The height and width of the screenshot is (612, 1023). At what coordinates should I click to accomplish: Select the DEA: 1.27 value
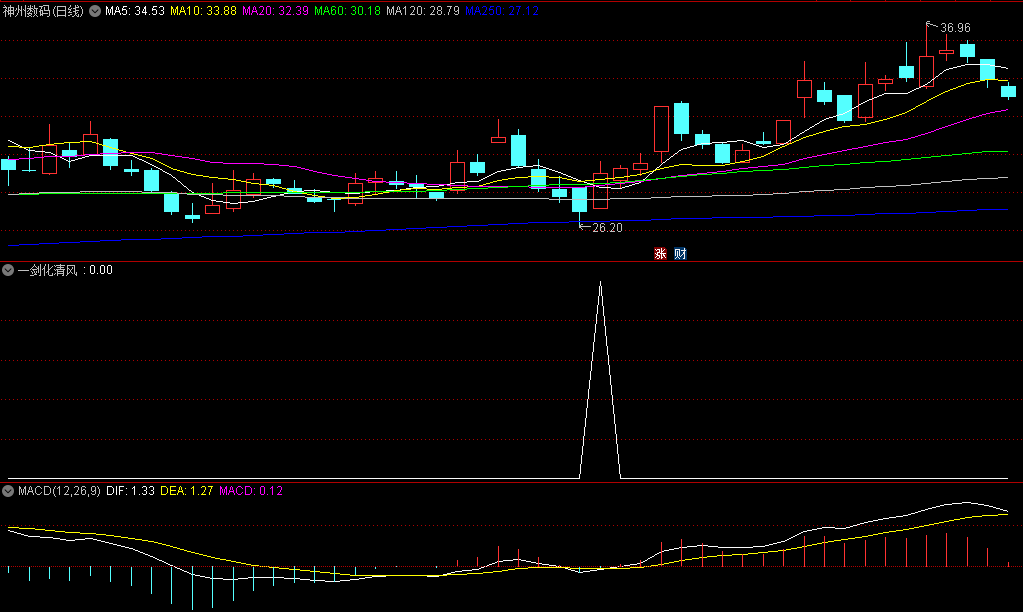(x=187, y=491)
